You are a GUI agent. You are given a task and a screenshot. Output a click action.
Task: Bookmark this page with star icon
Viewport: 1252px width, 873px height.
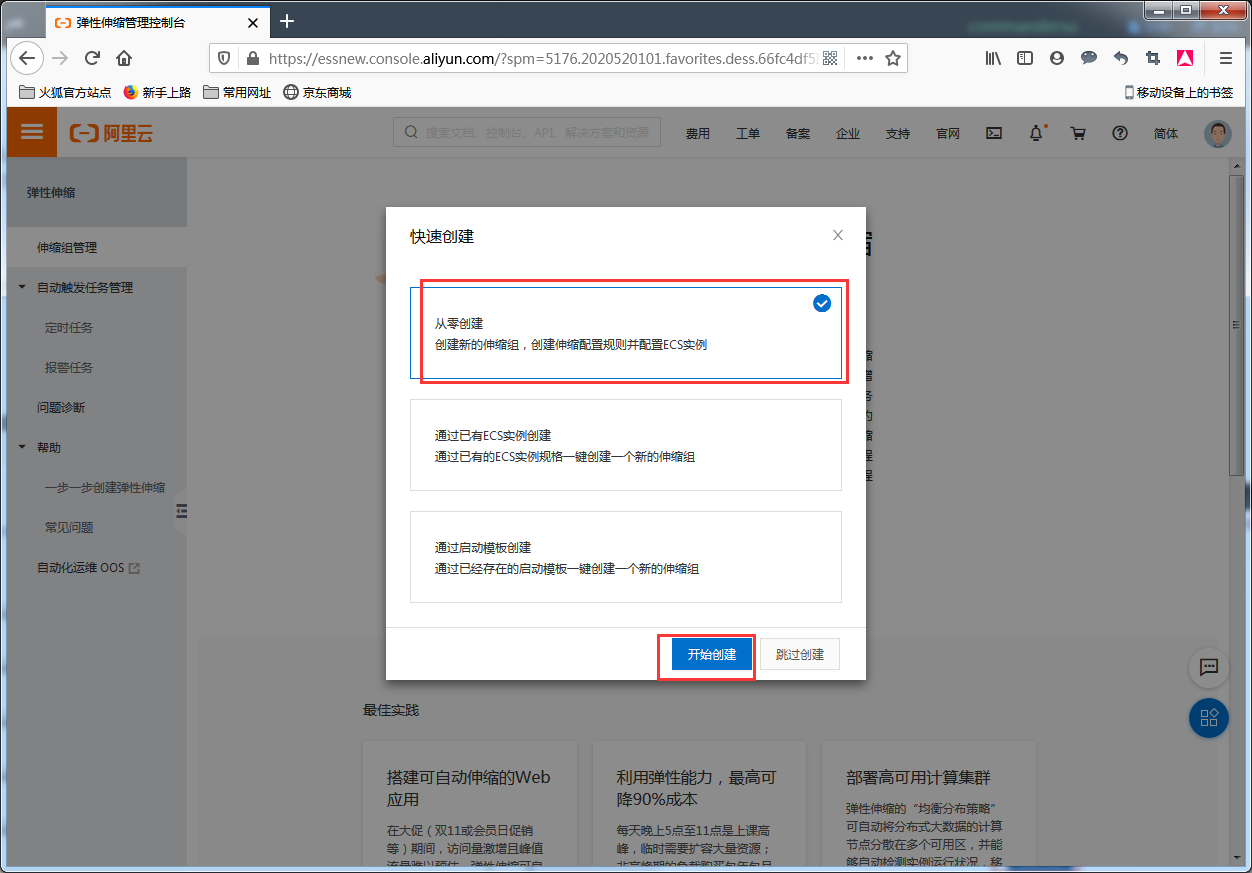coord(893,58)
